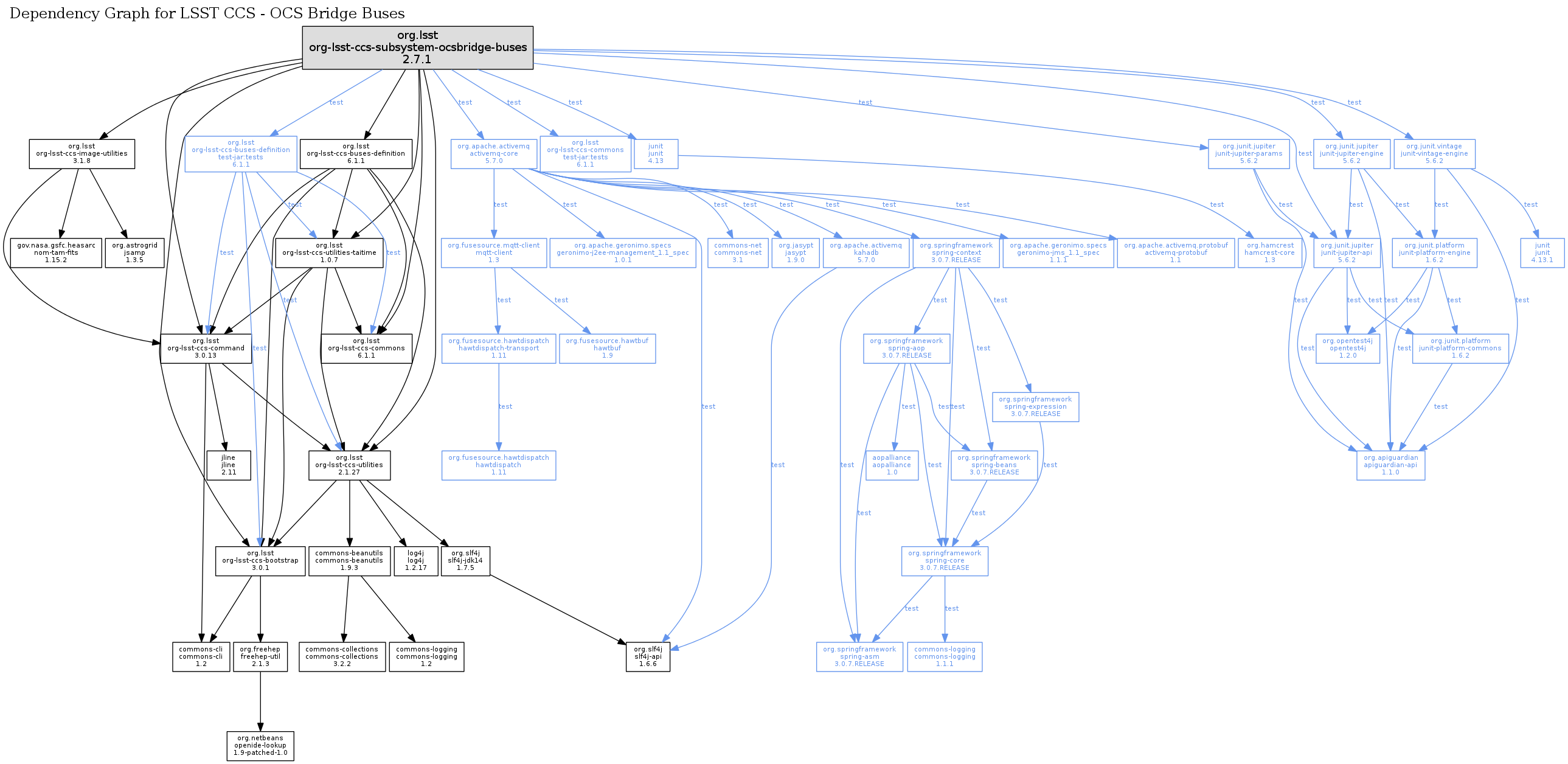Click the root ocsbridge-buses 2.7.1 node
Screen dimensions: 1568x764
[x=418, y=47]
